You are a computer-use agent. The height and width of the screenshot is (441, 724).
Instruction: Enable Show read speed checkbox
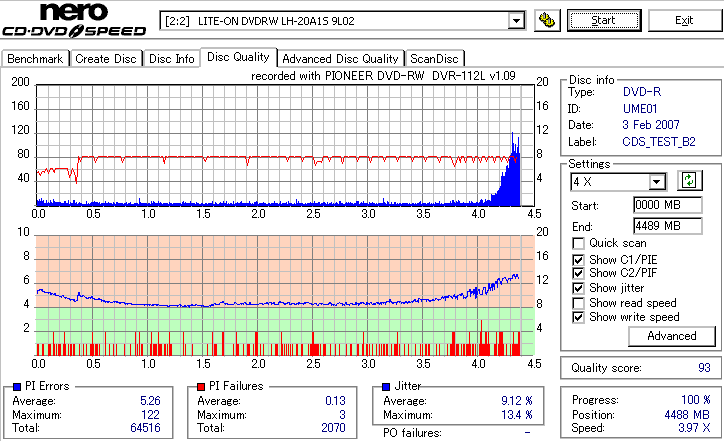[578, 303]
